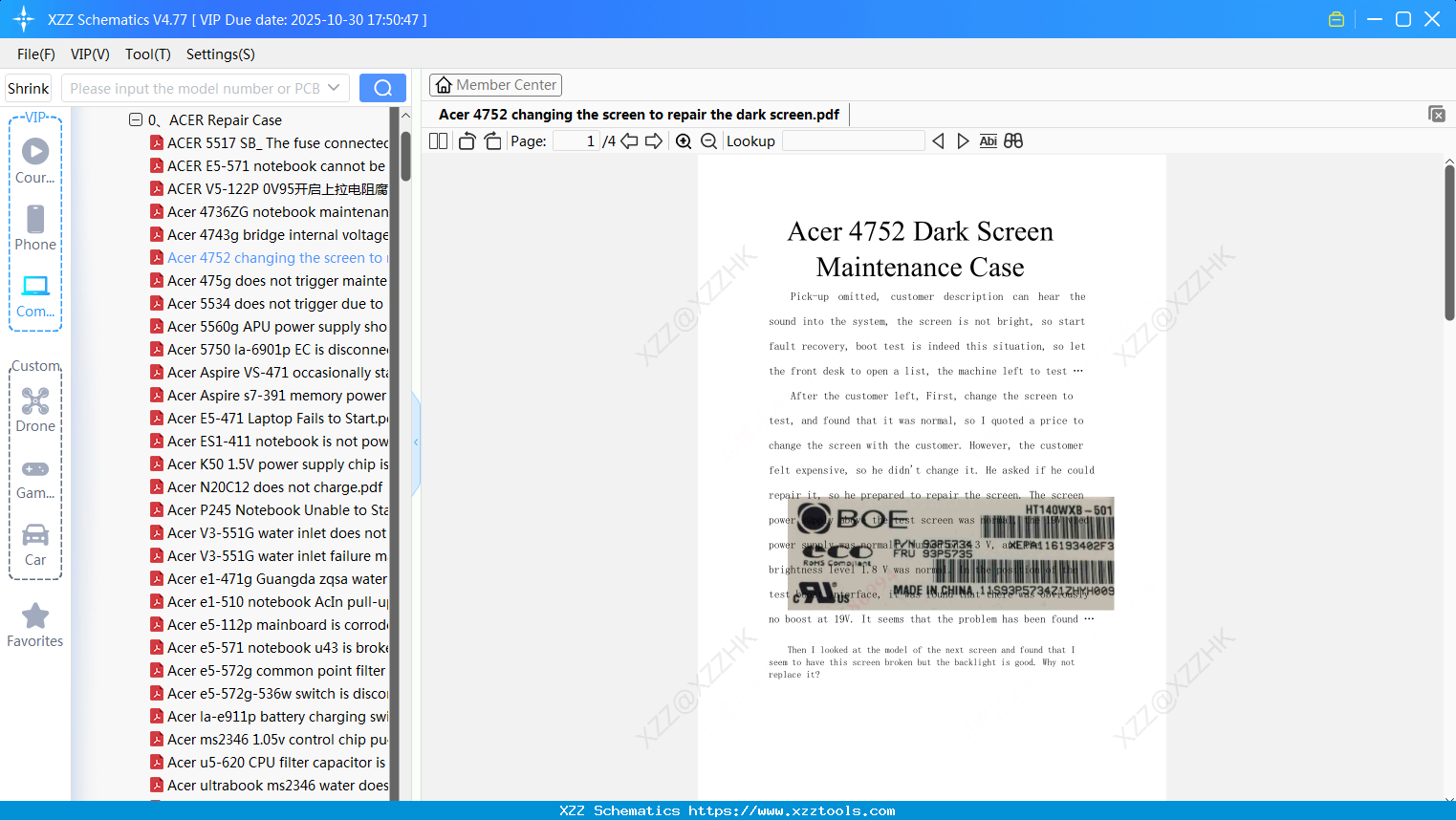Open Acer Aspire VS-471 occasionally item
Viewport: 1456px width, 820px height.
[269, 373]
